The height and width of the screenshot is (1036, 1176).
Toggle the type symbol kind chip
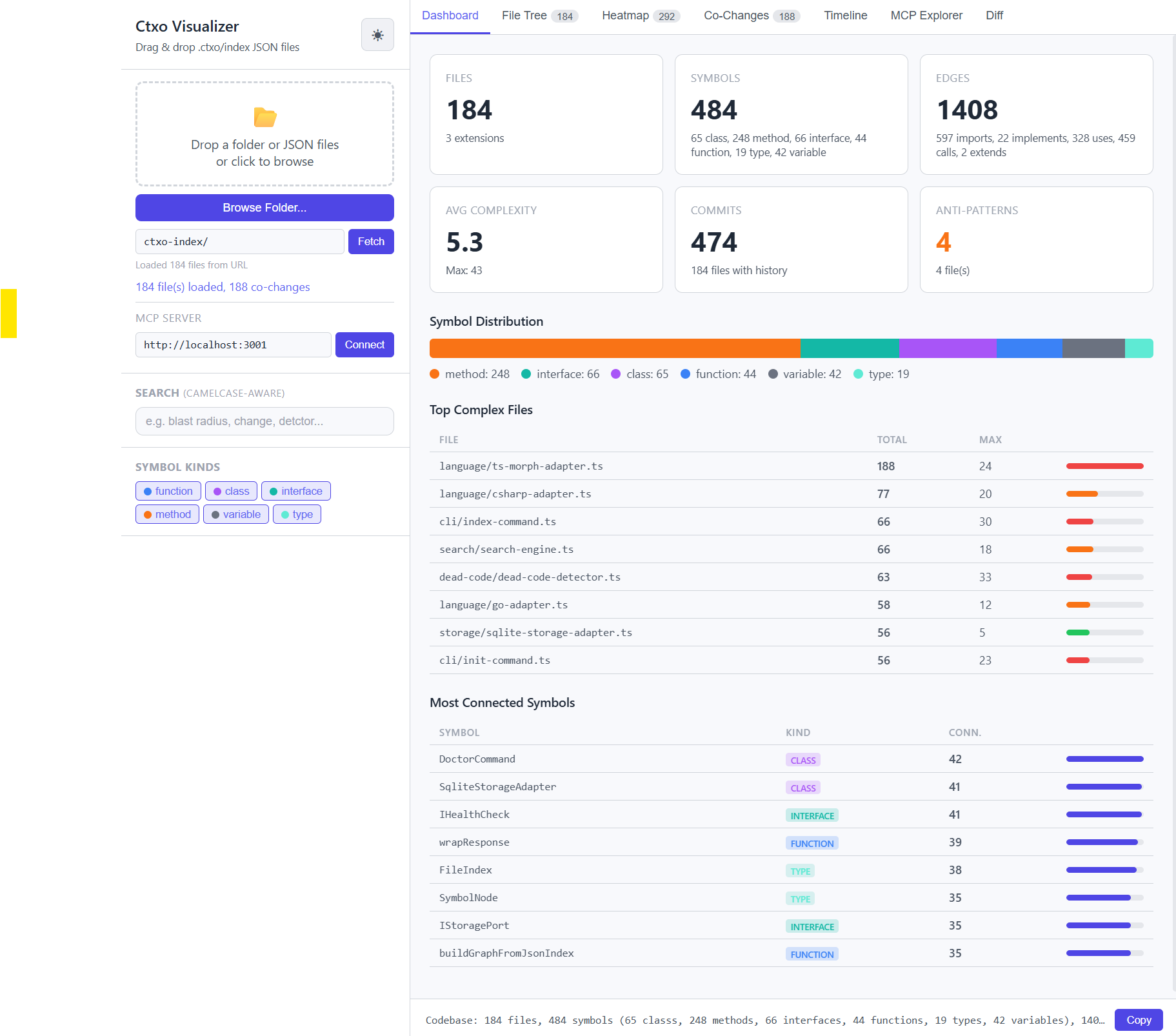tap(297, 514)
